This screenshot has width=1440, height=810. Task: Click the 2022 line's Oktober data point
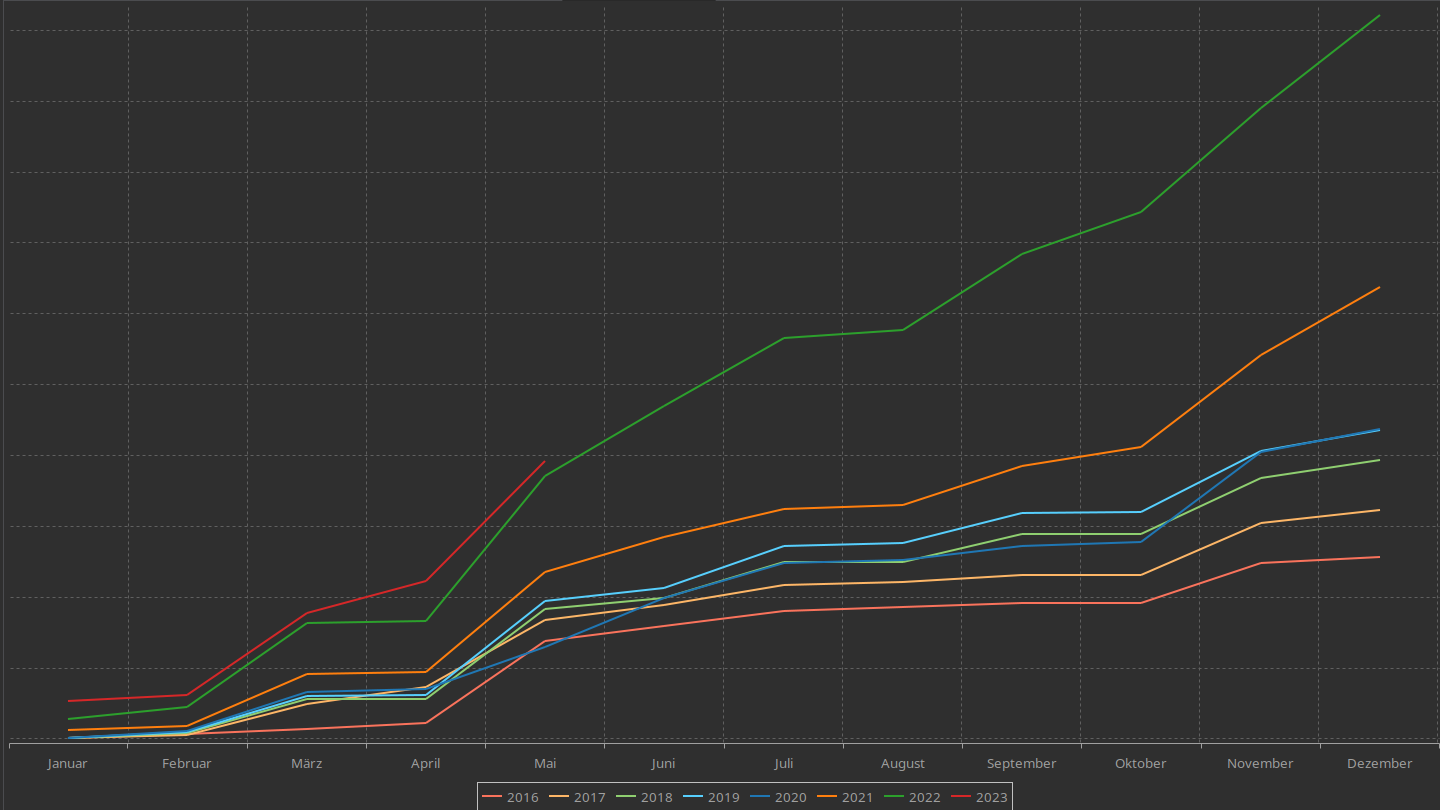tap(1141, 212)
